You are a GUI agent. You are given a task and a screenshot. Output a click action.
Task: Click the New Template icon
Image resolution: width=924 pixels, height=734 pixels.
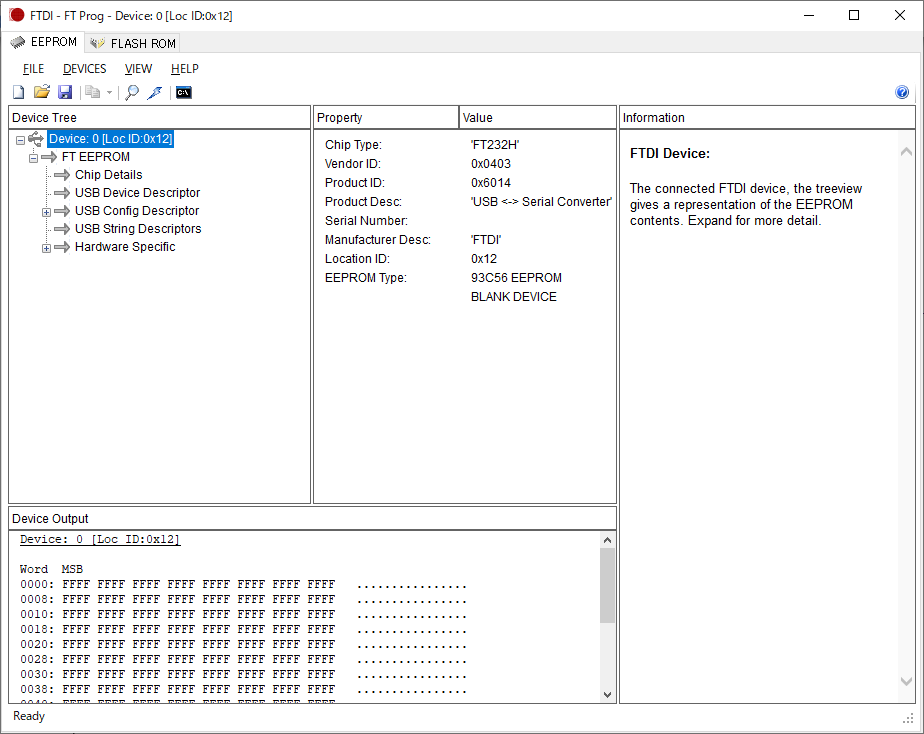[x=18, y=93]
